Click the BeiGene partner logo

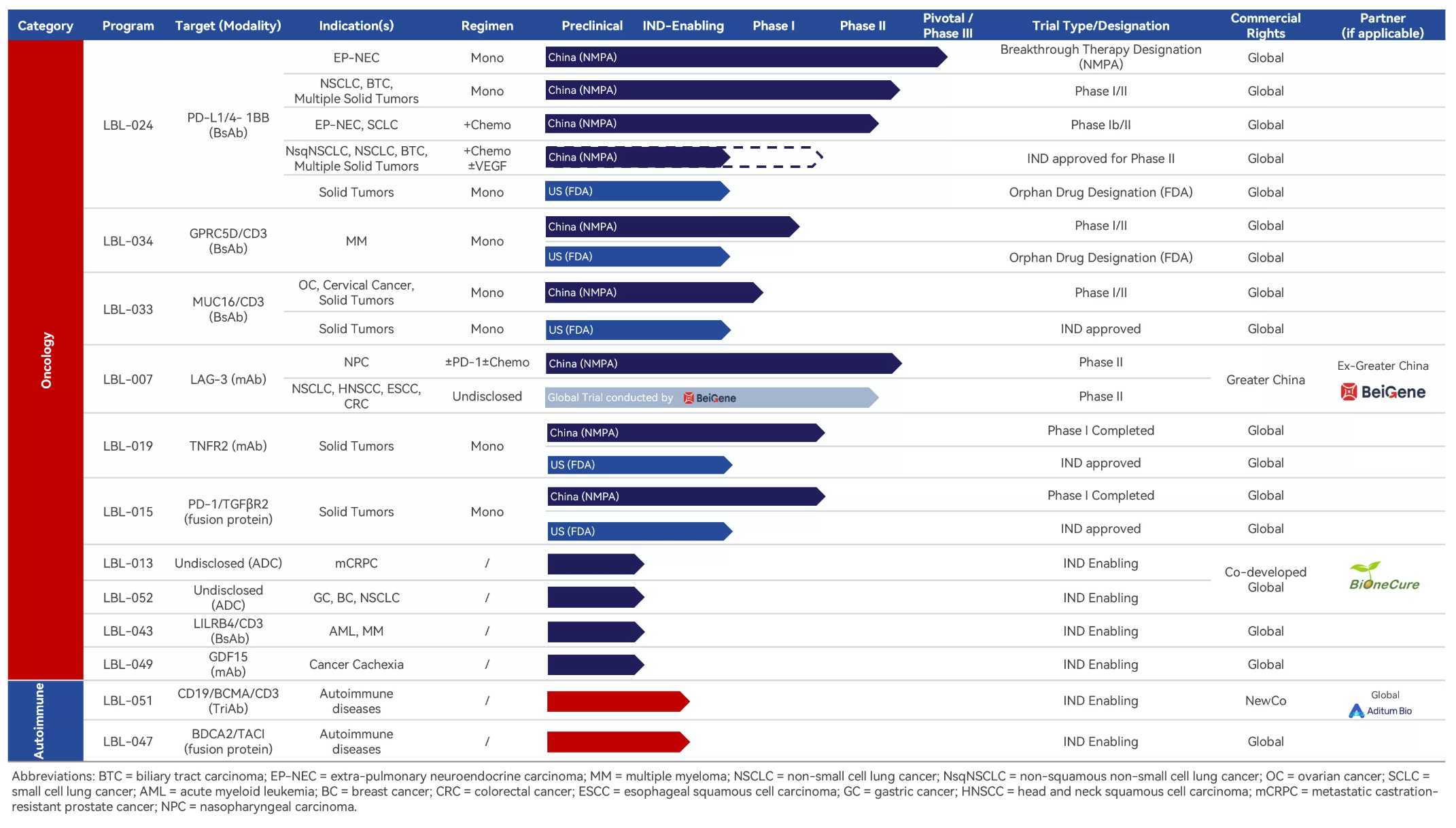pyautogui.click(x=1383, y=392)
